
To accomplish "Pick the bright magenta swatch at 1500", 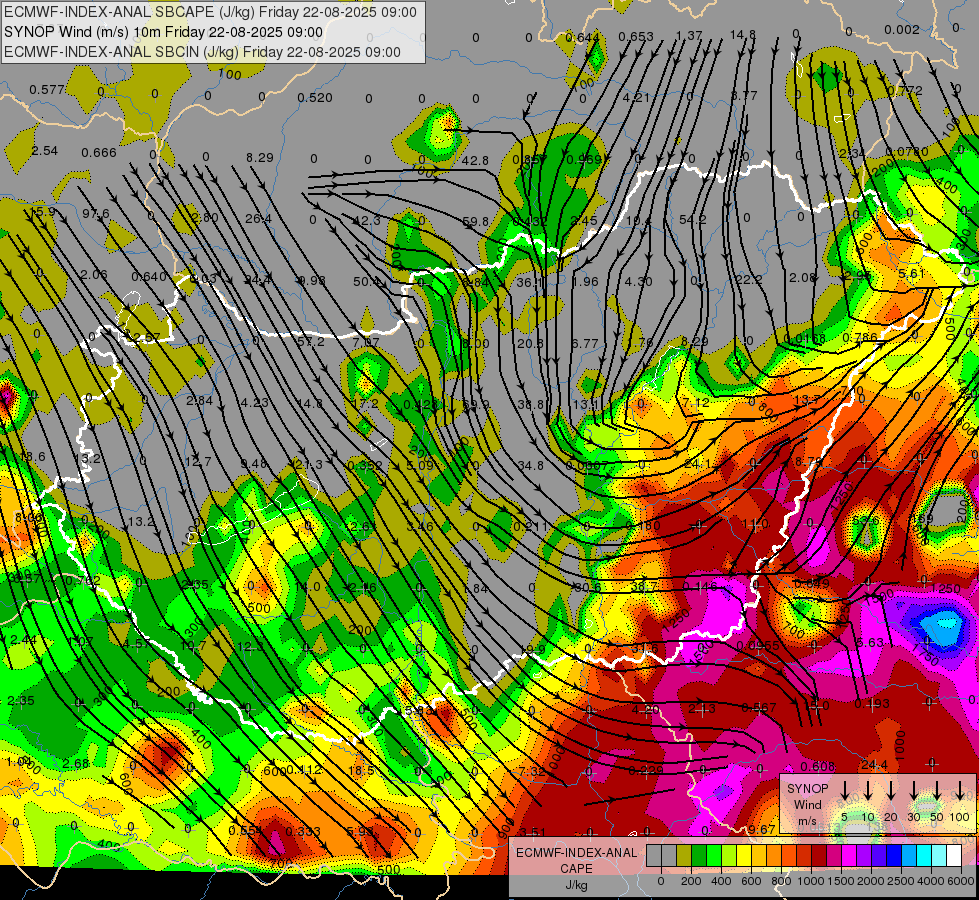I will (849, 856).
